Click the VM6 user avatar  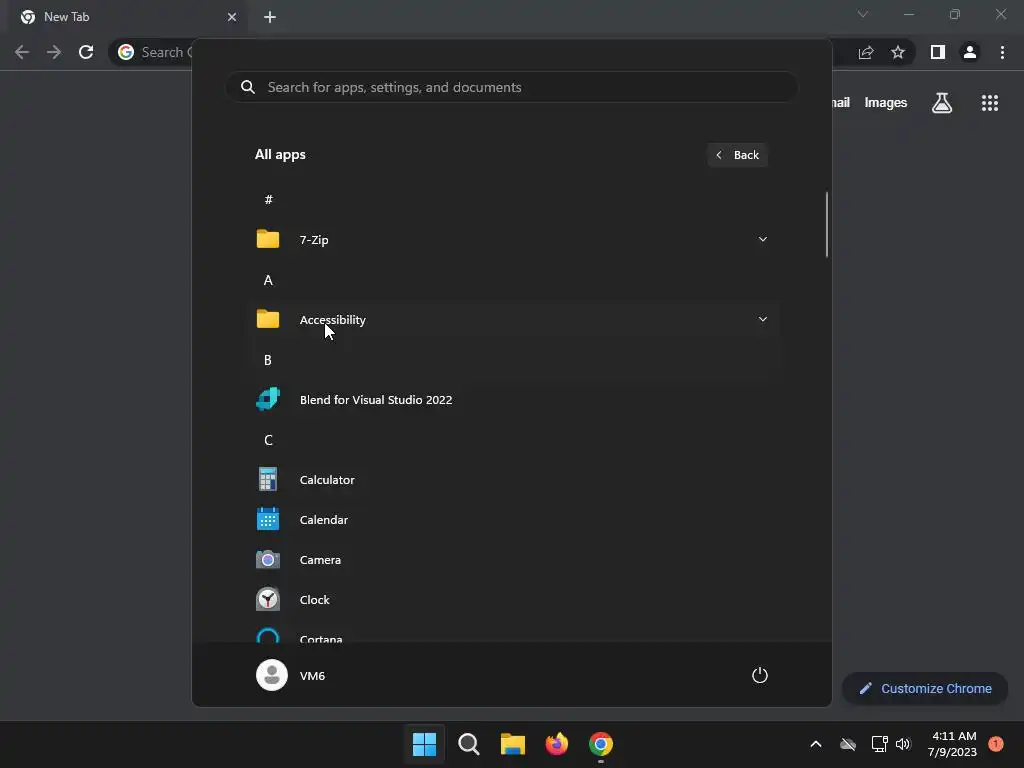[272, 675]
